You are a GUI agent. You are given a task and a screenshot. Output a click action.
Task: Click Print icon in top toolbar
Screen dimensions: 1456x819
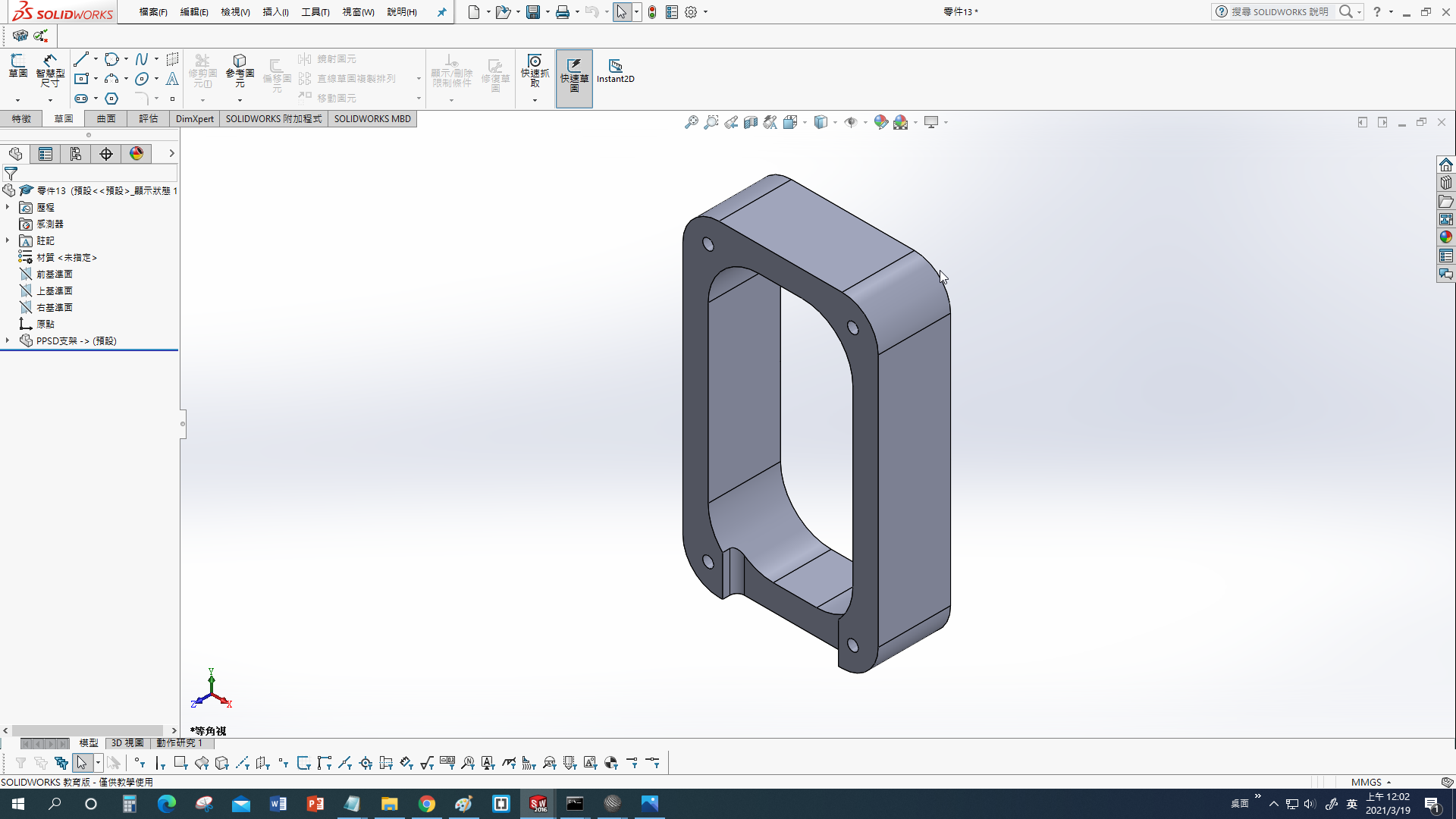click(562, 12)
